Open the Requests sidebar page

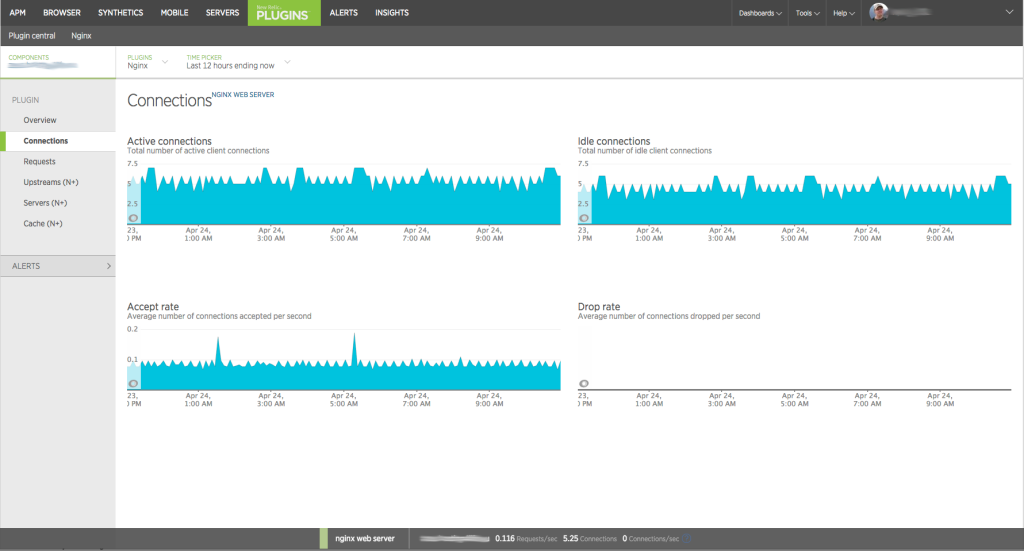pos(39,161)
